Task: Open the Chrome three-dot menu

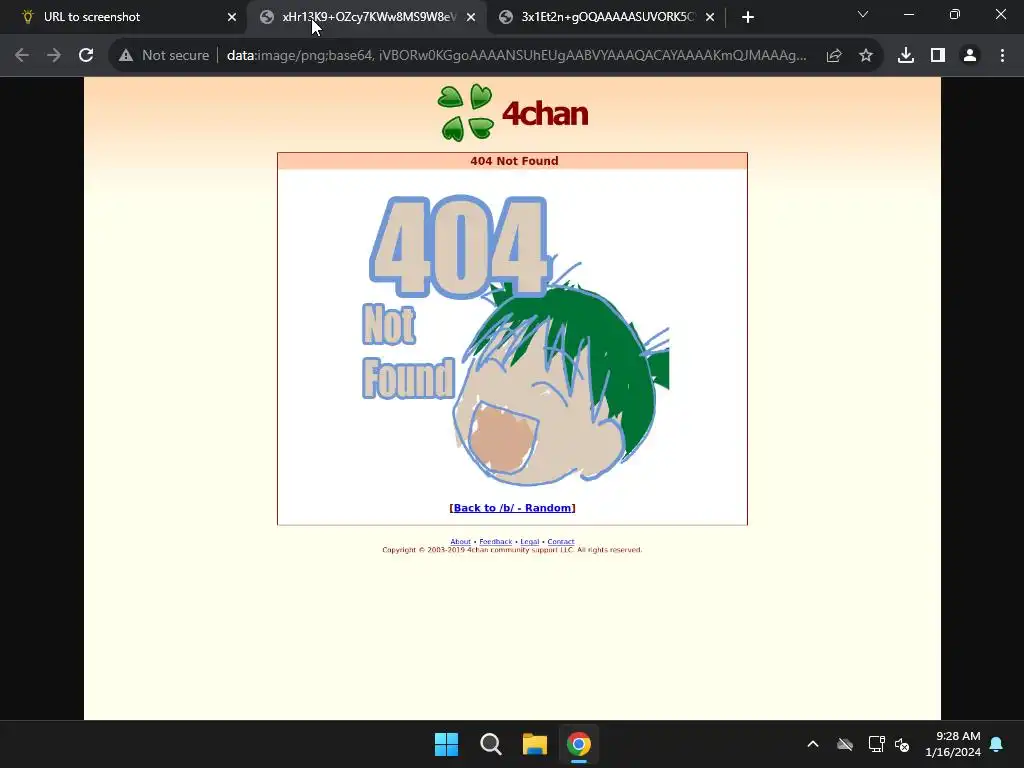Action: [x=1002, y=56]
